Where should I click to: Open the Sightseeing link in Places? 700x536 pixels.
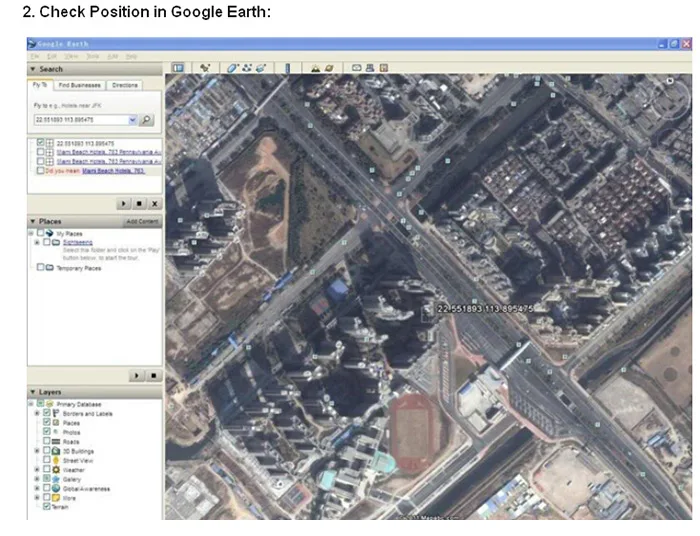pyautogui.click(x=78, y=242)
